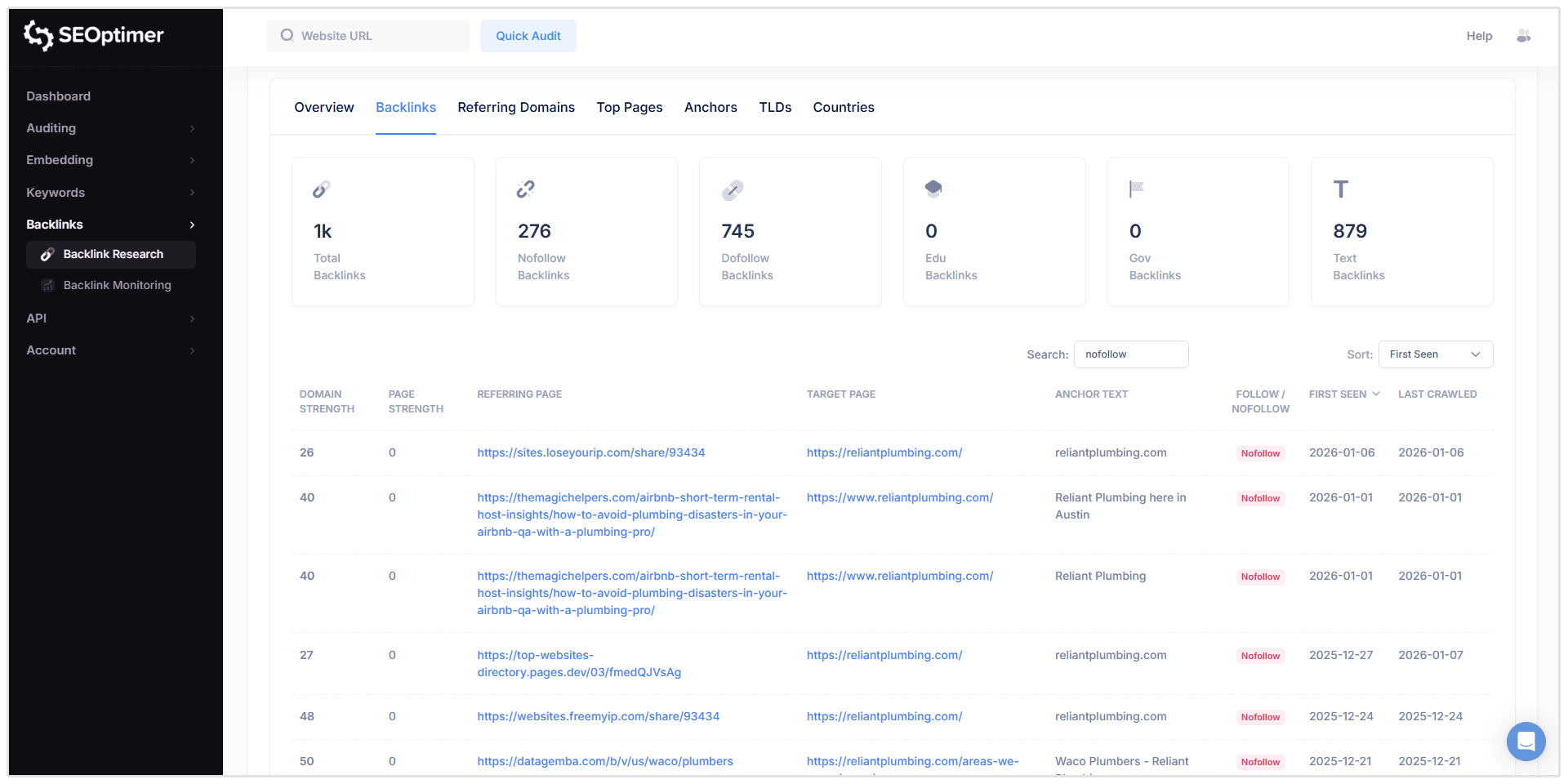Viewport: 1568px width, 784px height.
Task: Open the First Seen sort dropdown
Action: click(x=1435, y=354)
